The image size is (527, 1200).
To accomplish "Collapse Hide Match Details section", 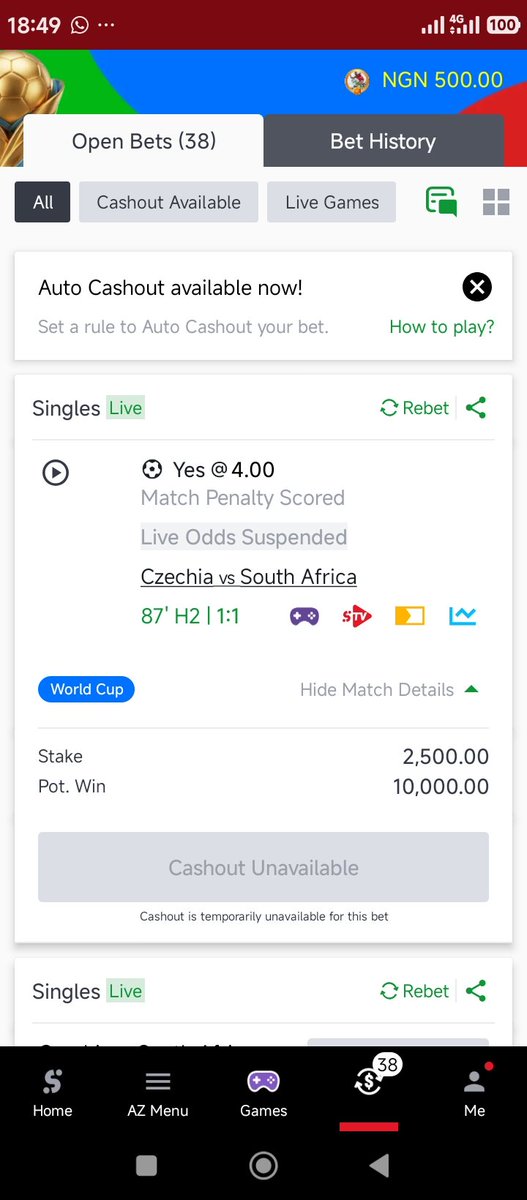I will (390, 690).
